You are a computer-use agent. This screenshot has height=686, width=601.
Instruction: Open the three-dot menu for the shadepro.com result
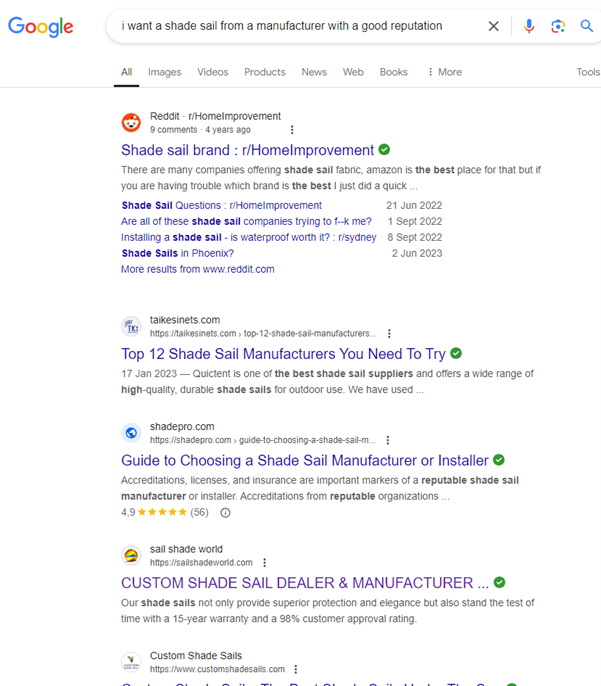pos(388,440)
